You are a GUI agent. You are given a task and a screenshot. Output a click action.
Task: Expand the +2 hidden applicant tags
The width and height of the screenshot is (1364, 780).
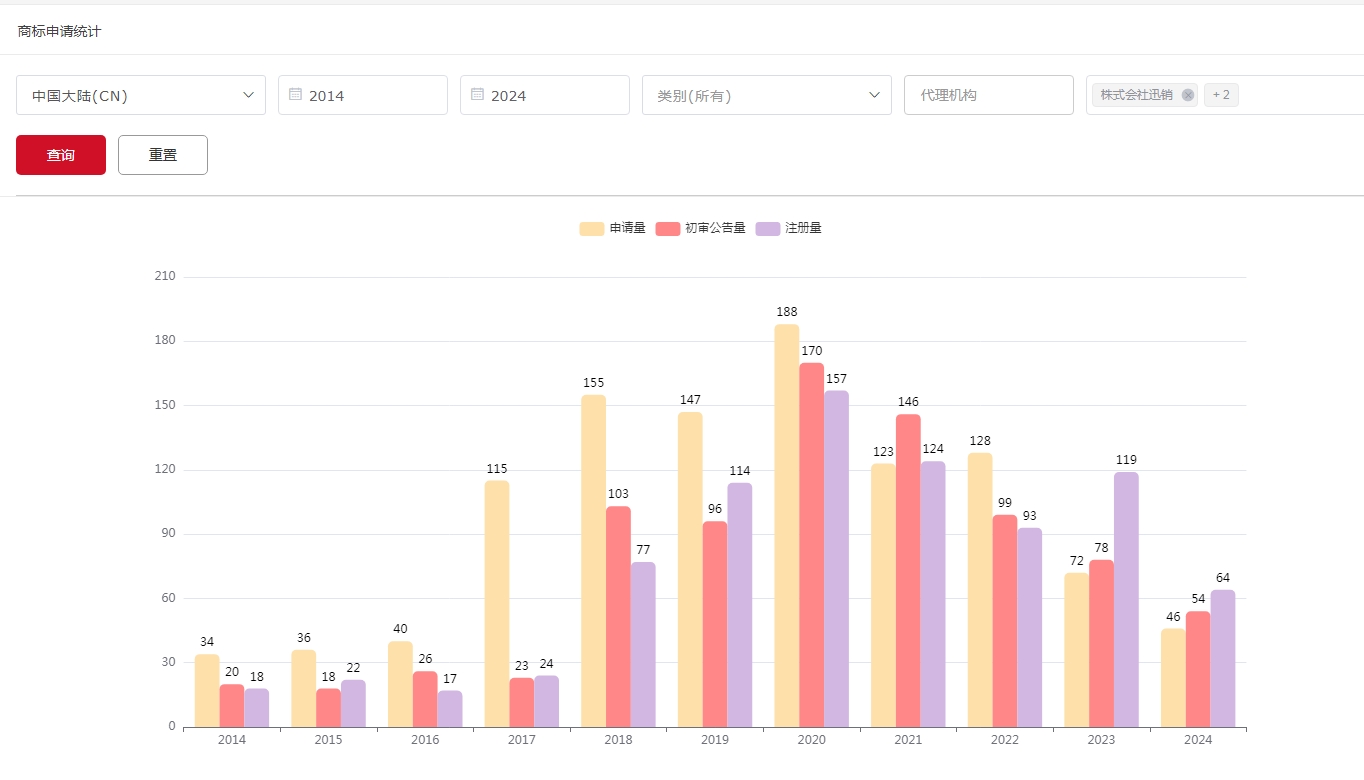(1220, 95)
